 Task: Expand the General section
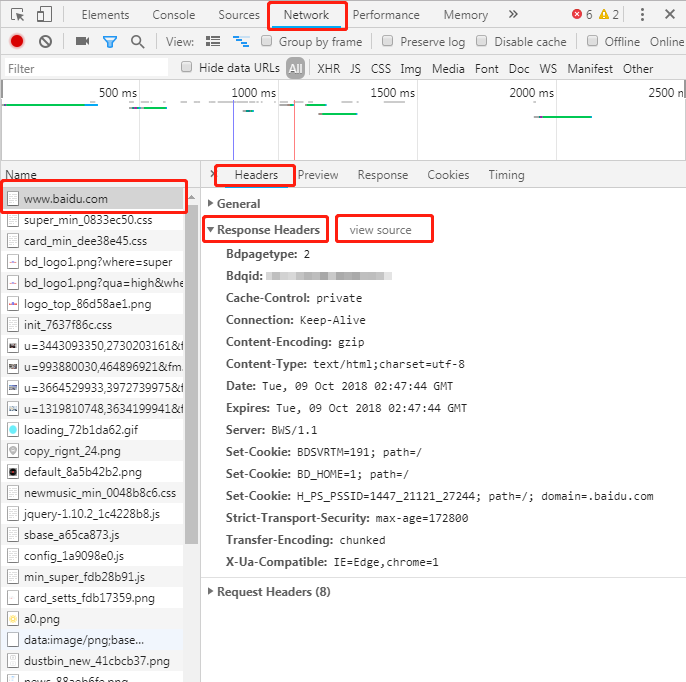(211, 204)
